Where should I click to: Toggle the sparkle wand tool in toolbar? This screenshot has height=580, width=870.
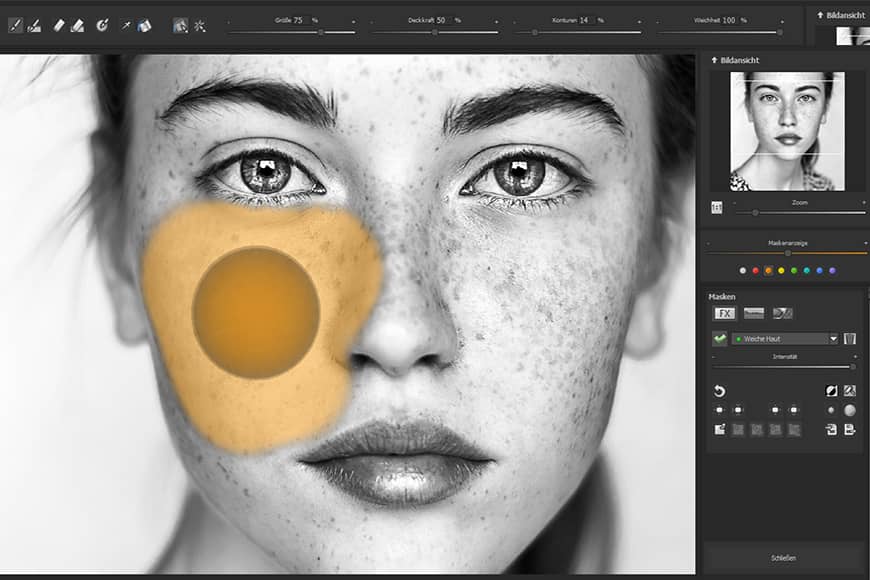pyautogui.click(x=200, y=25)
